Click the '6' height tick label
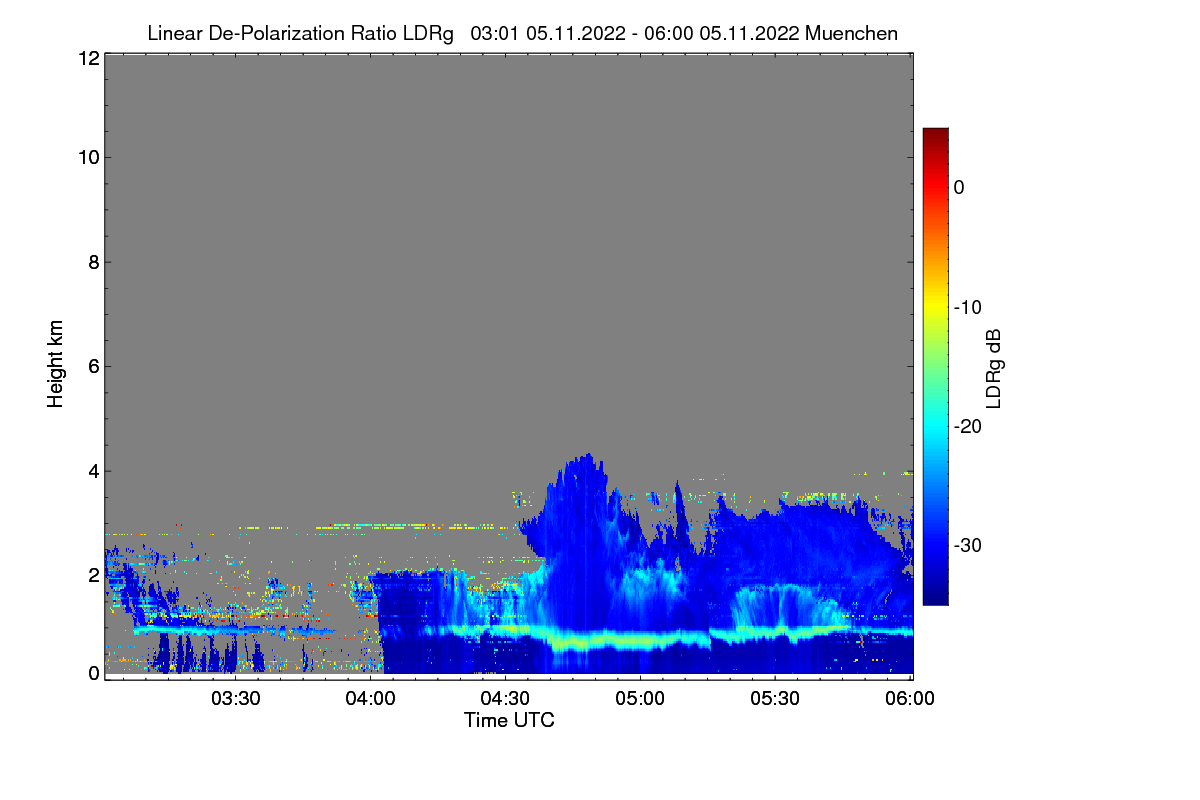Image resolution: width=1200 pixels, height=800 pixels. [x=93, y=366]
